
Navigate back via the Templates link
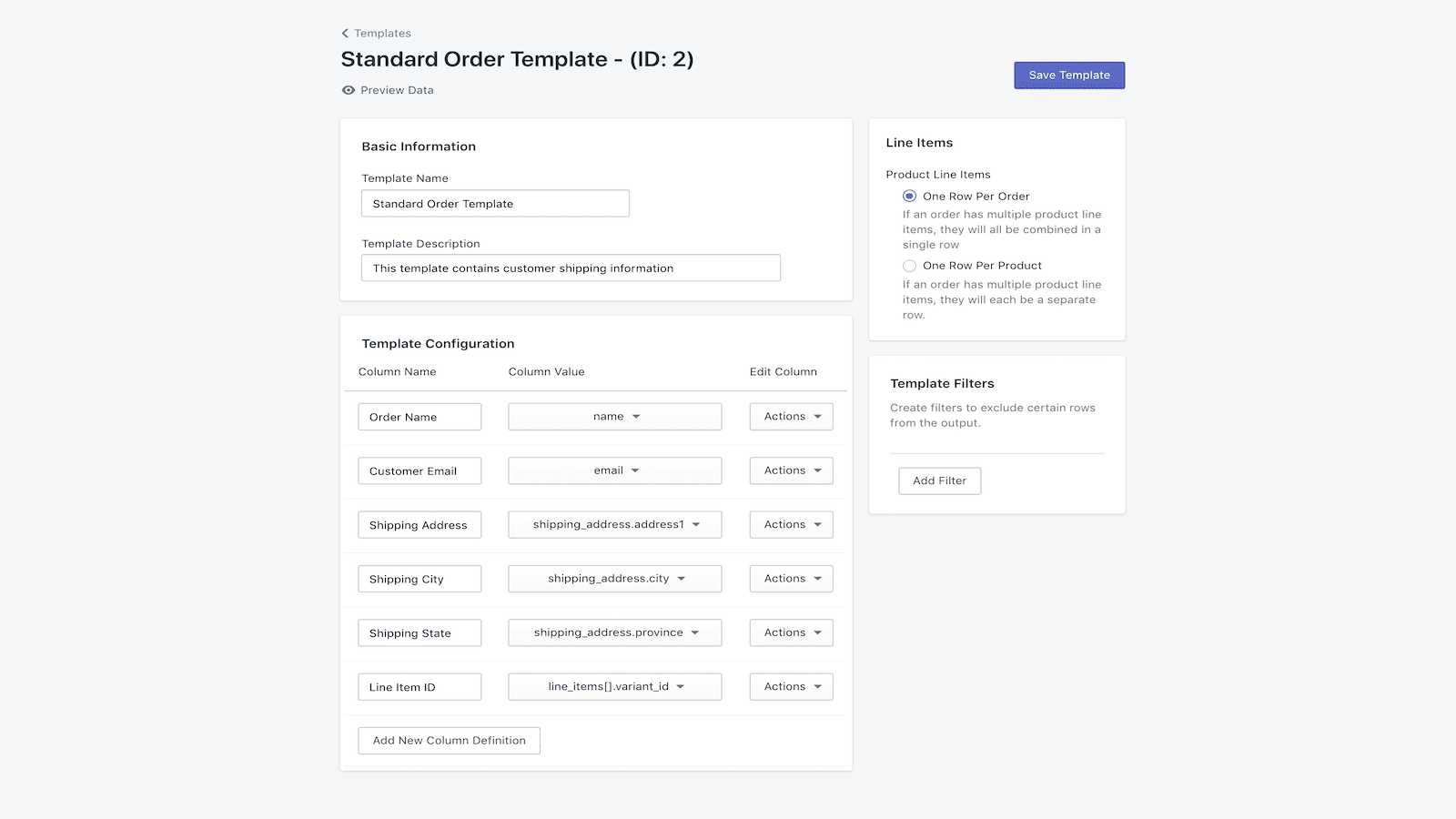382,33
